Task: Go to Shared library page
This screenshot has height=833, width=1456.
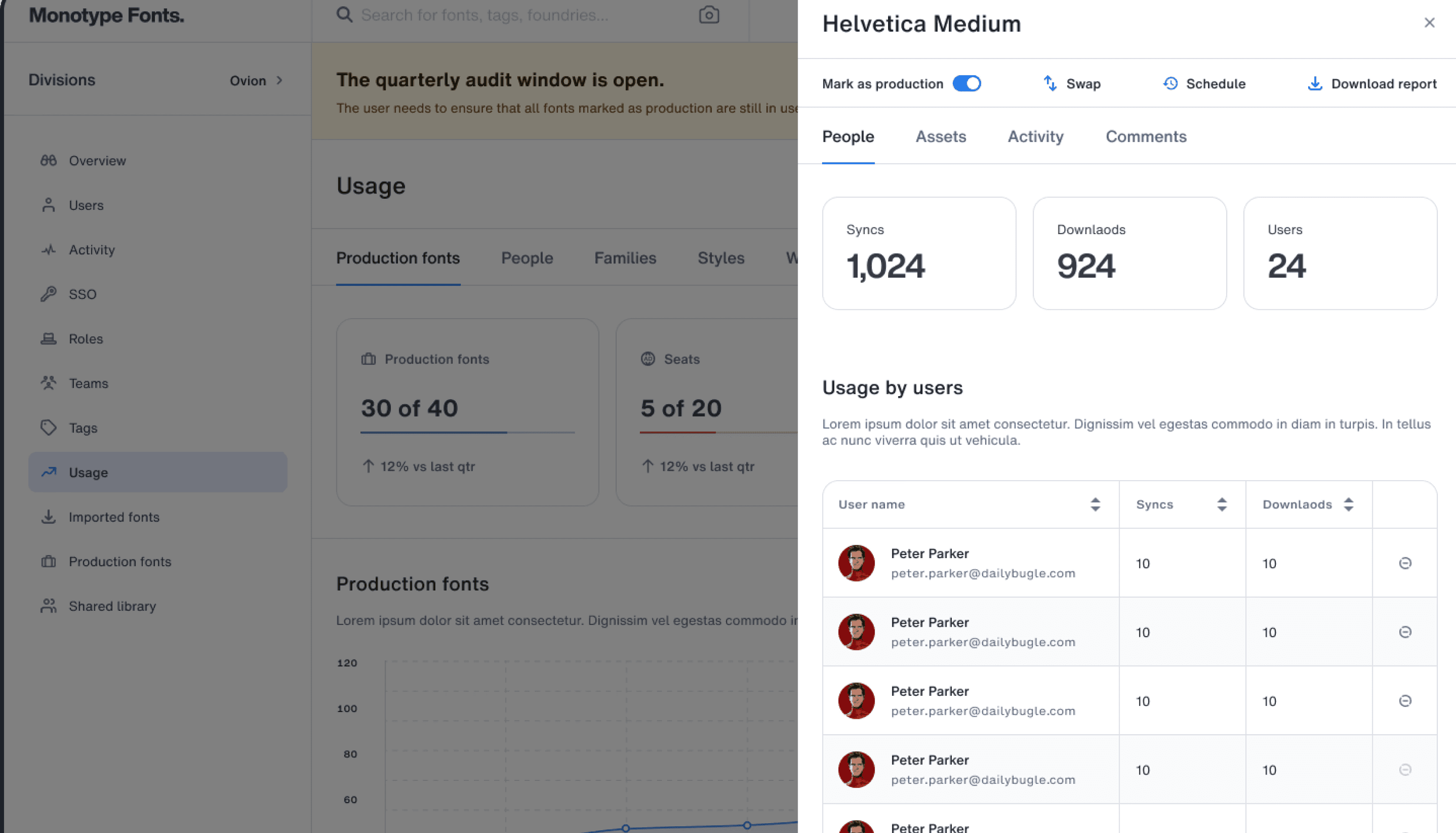Action: 158,606
